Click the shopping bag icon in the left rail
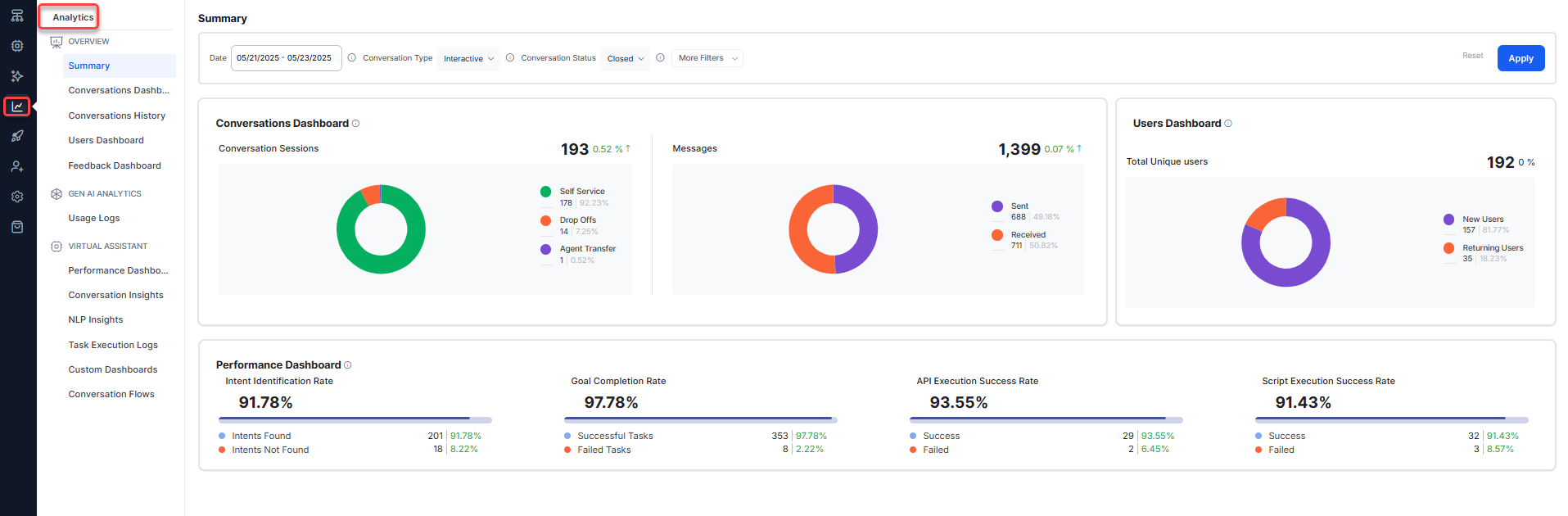Screen dimensions: 1568x516 click(17, 227)
